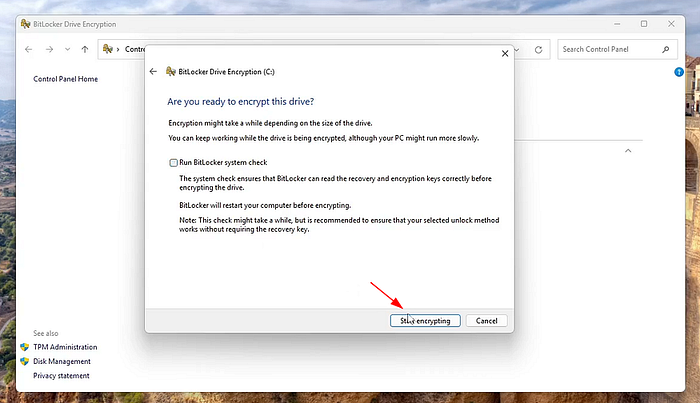
Task: Navigate forward in Control Panel window
Action: point(49,49)
